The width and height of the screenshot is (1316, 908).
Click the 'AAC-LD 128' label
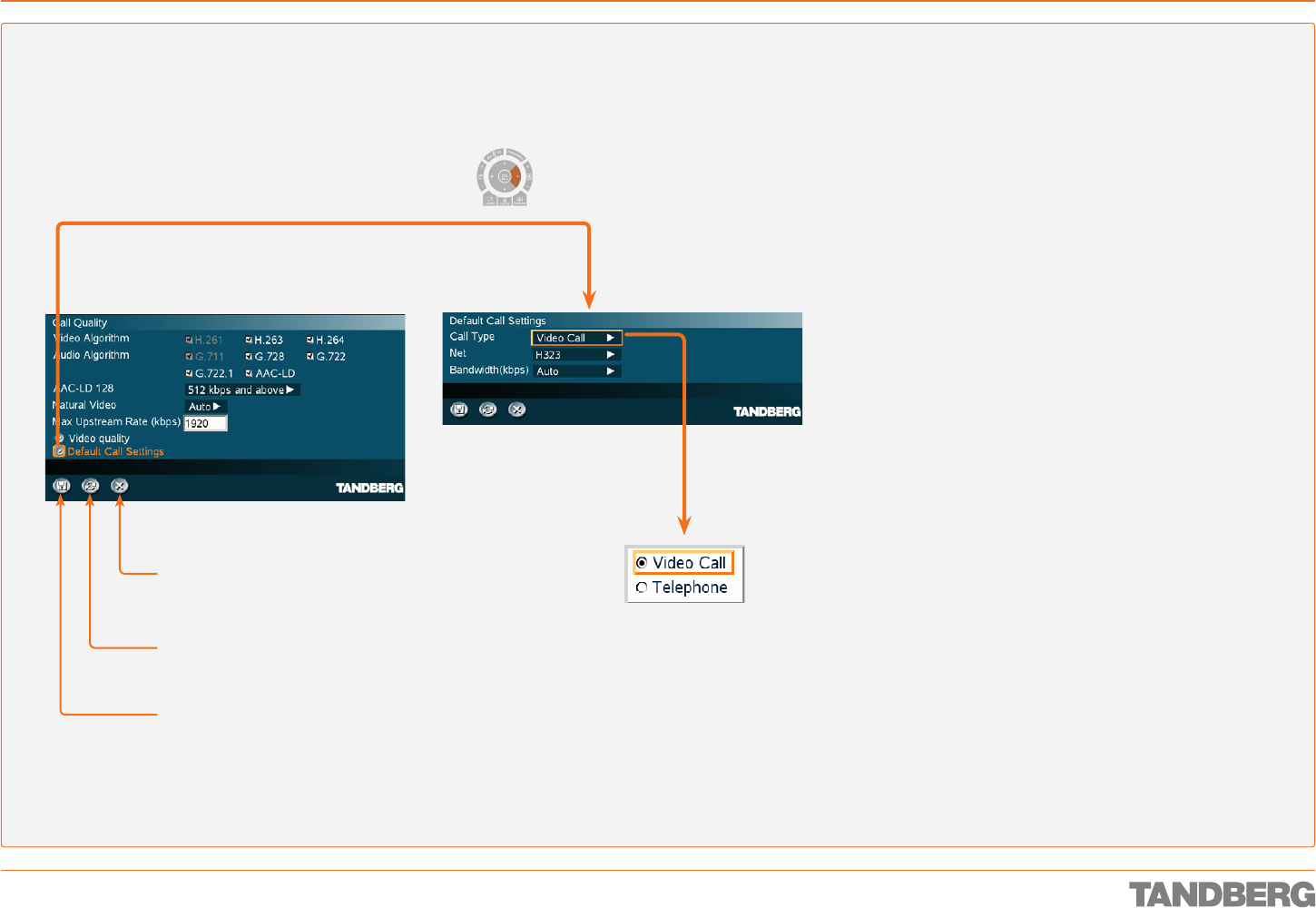coord(83,389)
